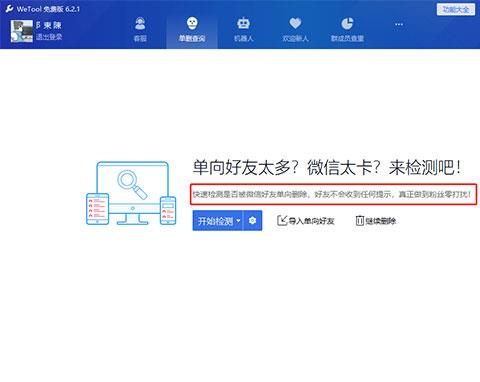Show more tabs via the three-dots icon
Viewport: 480px width, 382px height.
399,24
